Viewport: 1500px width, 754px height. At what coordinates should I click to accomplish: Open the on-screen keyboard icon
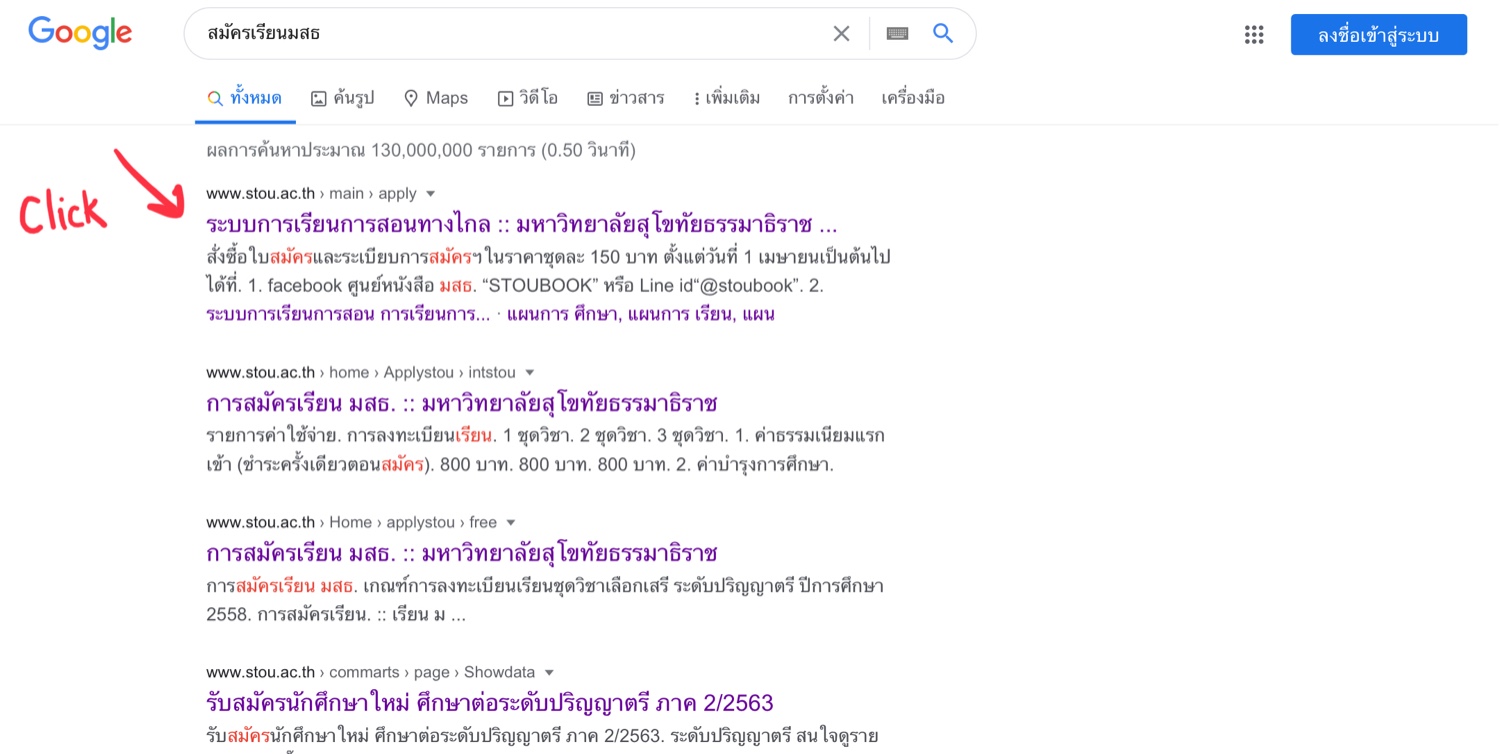pos(897,34)
